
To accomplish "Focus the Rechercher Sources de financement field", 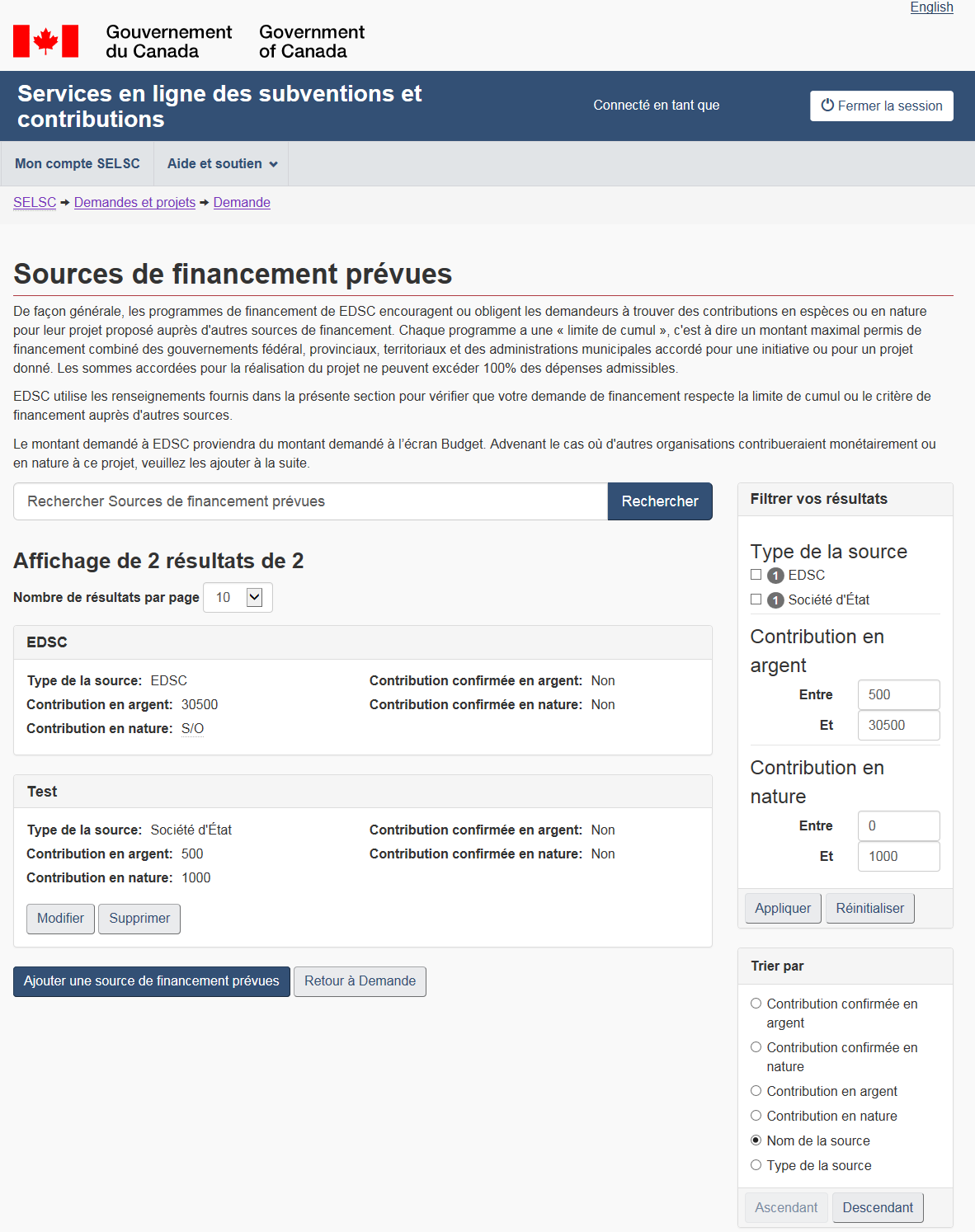I will point(310,501).
